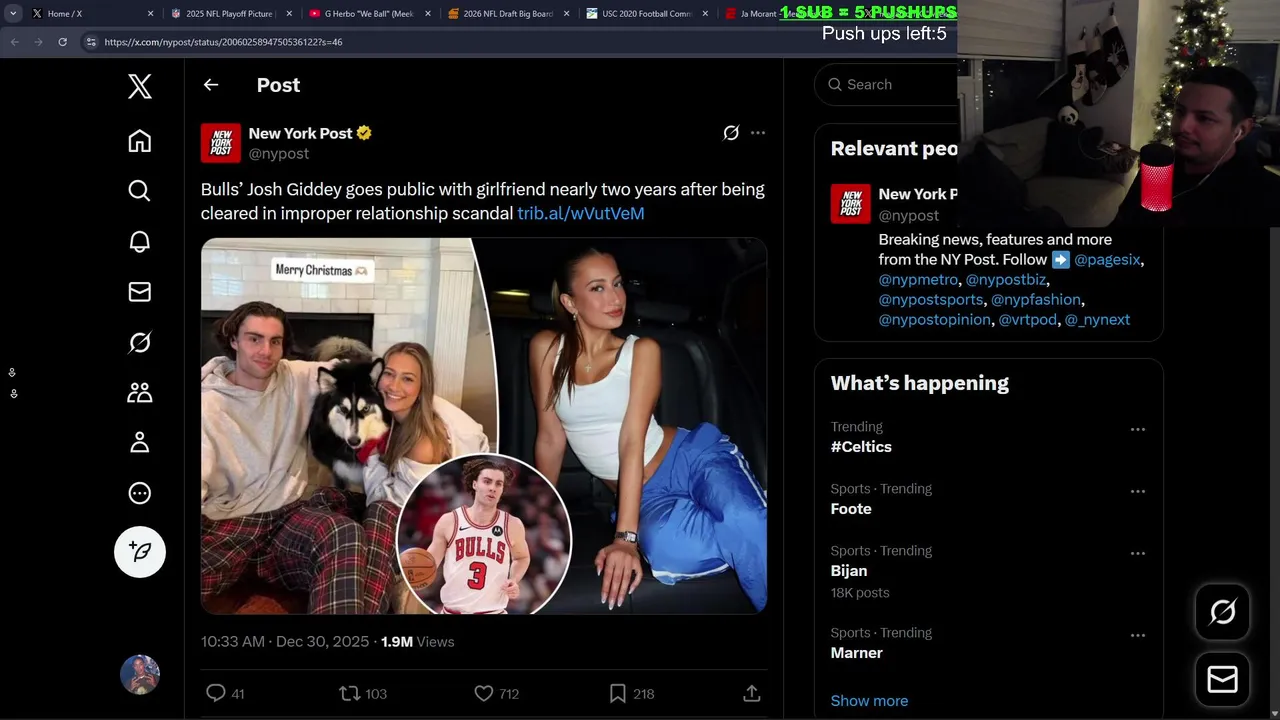Screen dimensions: 1280x720
Task: Click the New York Post avatar on the post
Action: [221, 143]
